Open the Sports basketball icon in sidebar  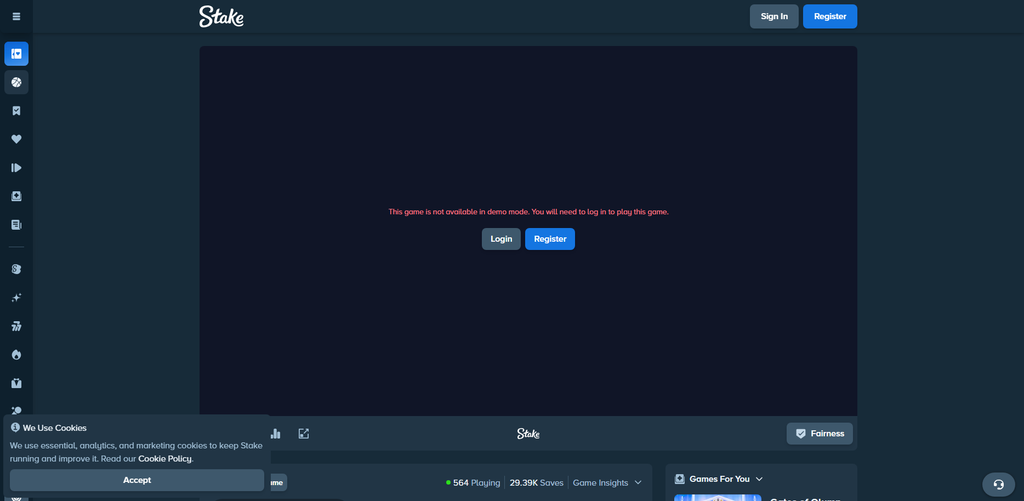pos(16,82)
